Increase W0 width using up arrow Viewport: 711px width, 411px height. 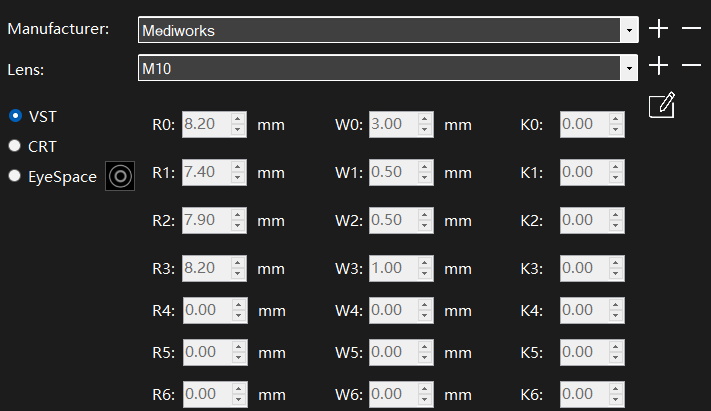coord(425,120)
